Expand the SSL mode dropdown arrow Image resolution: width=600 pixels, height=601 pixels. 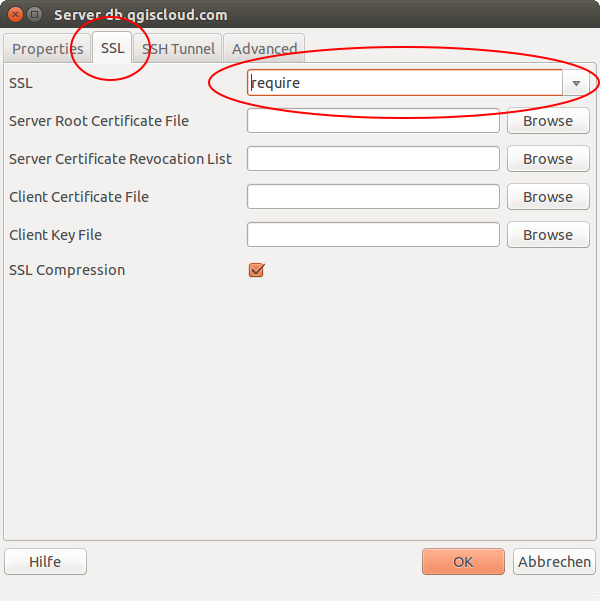[x=576, y=83]
